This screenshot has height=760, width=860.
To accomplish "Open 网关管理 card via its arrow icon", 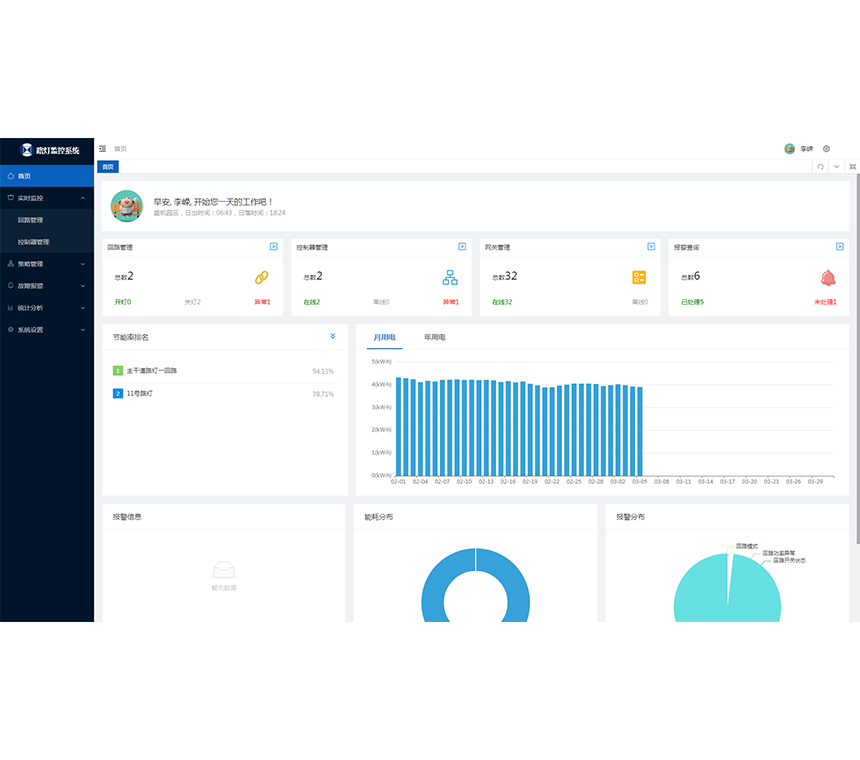I will point(651,246).
